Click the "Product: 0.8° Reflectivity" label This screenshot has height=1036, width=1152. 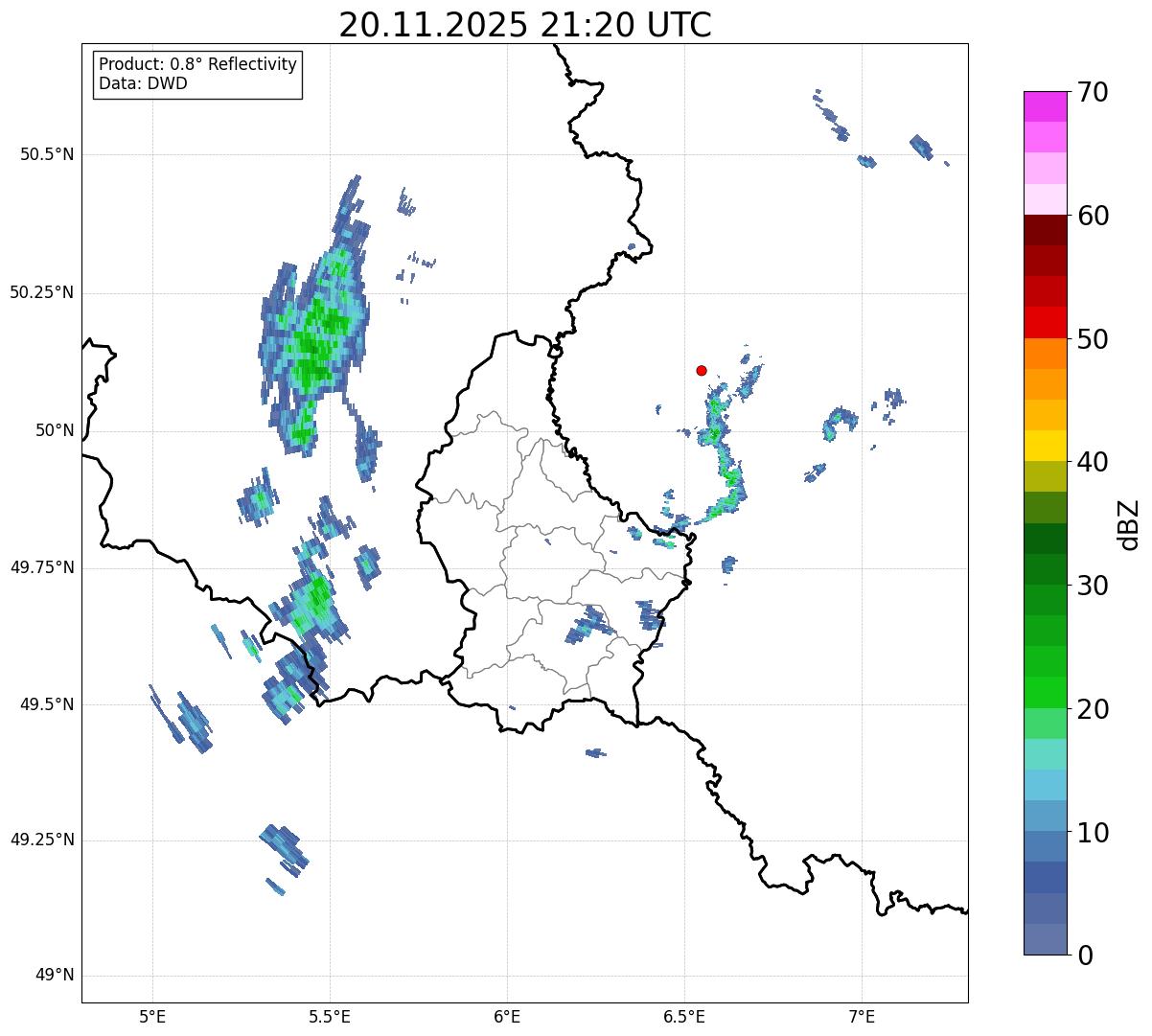tap(198, 64)
